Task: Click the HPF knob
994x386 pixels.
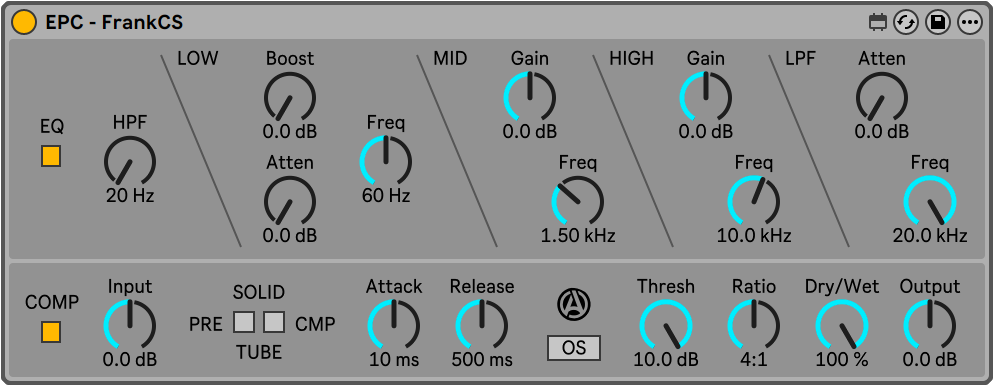Action: coord(130,162)
